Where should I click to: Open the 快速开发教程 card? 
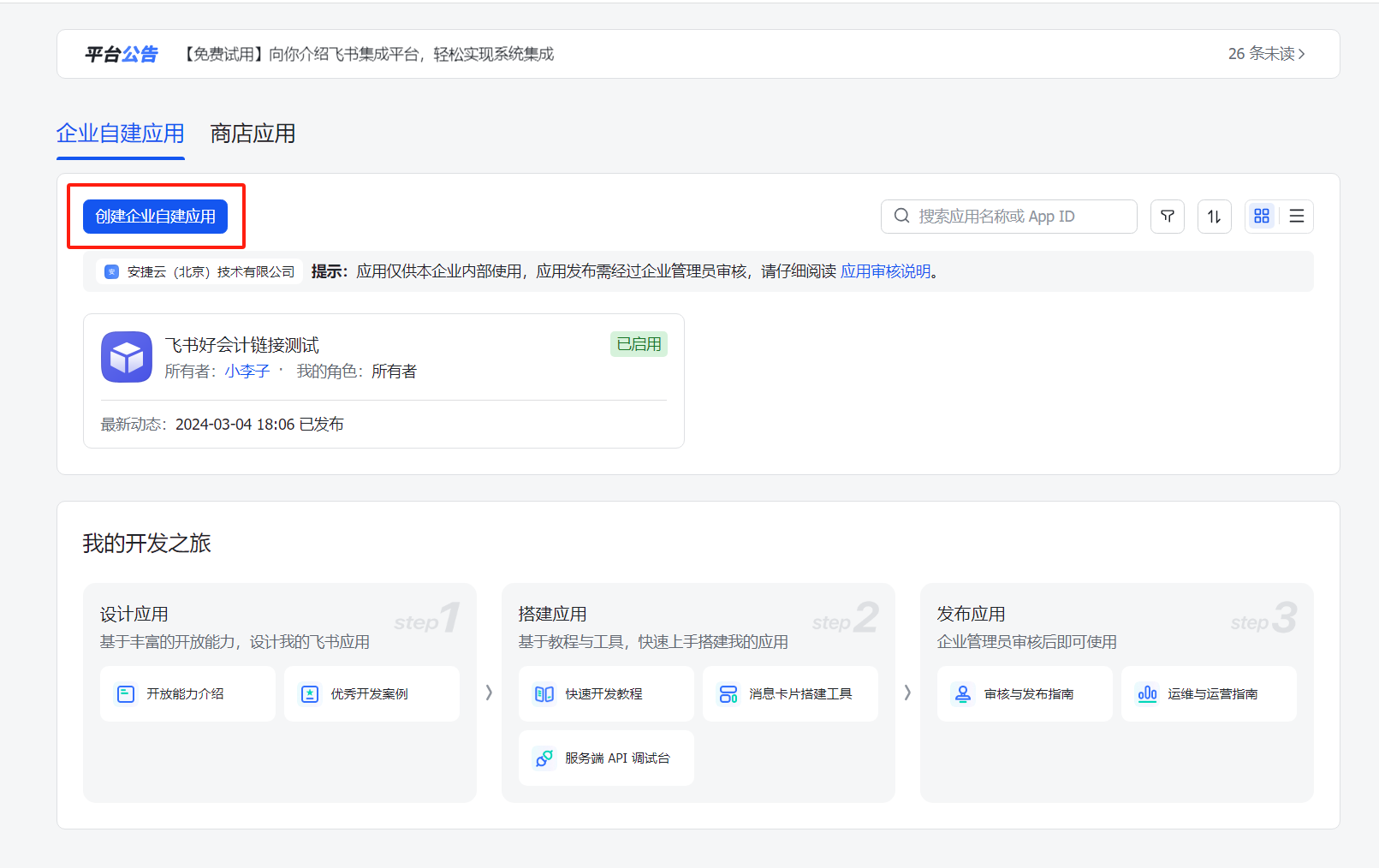point(606,693)
